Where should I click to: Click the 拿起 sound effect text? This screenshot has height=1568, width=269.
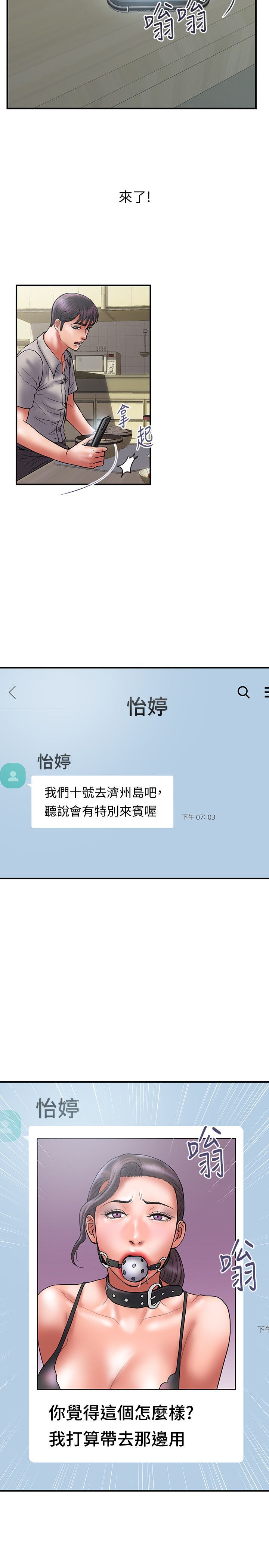pos(133,427)
